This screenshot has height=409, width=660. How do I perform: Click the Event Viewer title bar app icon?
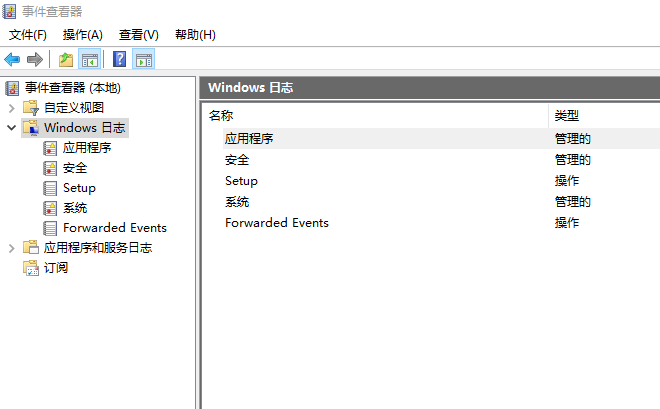coord(9,11)
